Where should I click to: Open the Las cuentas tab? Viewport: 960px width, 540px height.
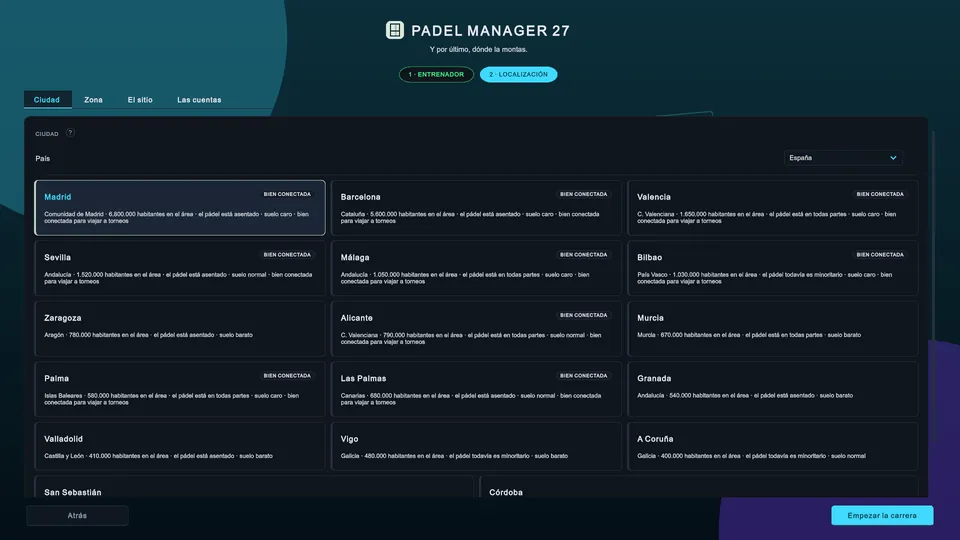(199, 100)
